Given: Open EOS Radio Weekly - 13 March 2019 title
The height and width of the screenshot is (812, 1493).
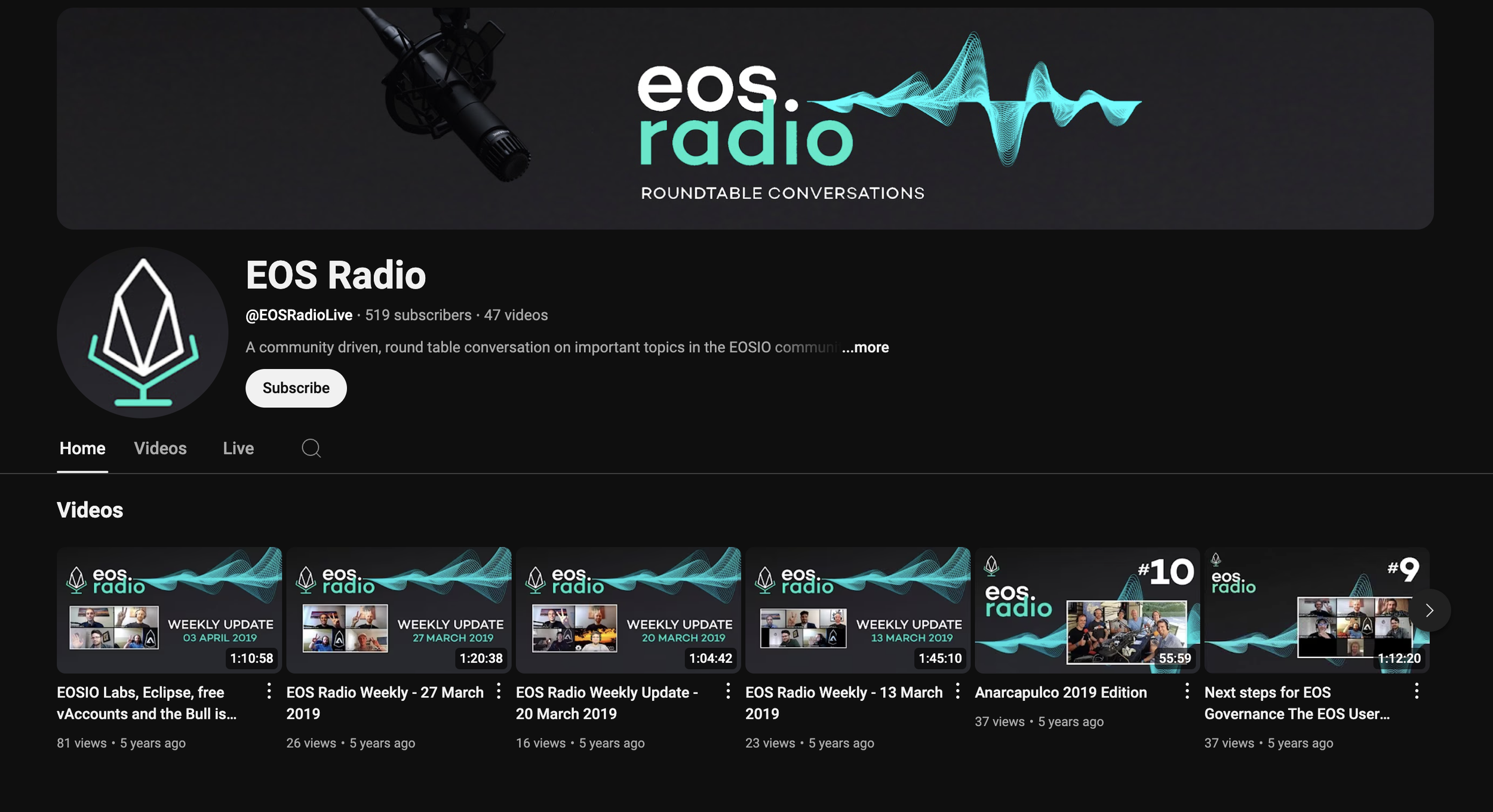Looking at the screenshot, I should [844, 703].
